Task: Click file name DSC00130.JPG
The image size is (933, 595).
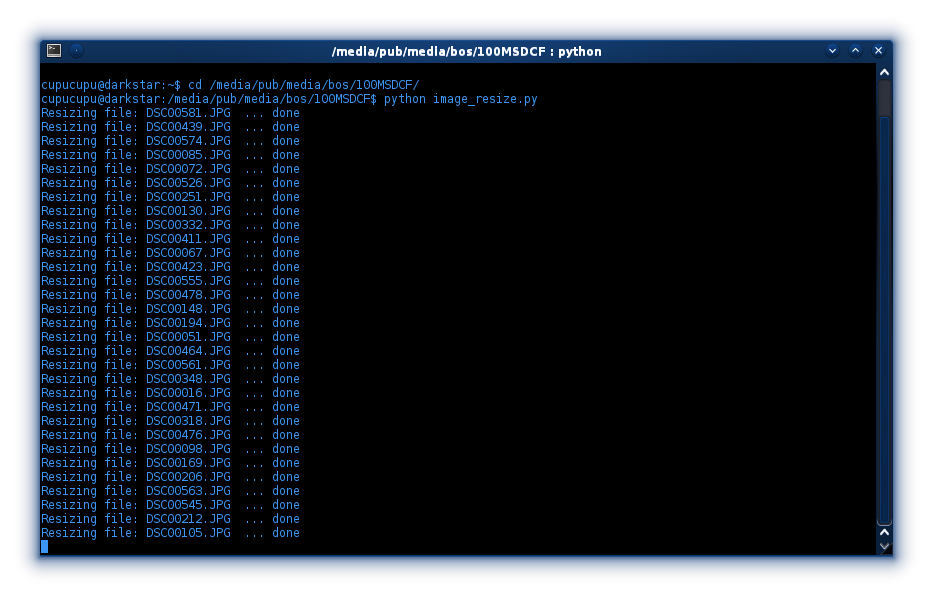Action: point(188,211)
